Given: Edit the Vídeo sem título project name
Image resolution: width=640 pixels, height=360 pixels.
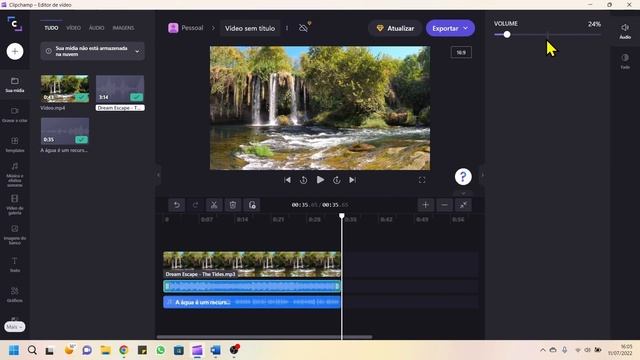Looking at the screenshot, I should click(250, 28).
